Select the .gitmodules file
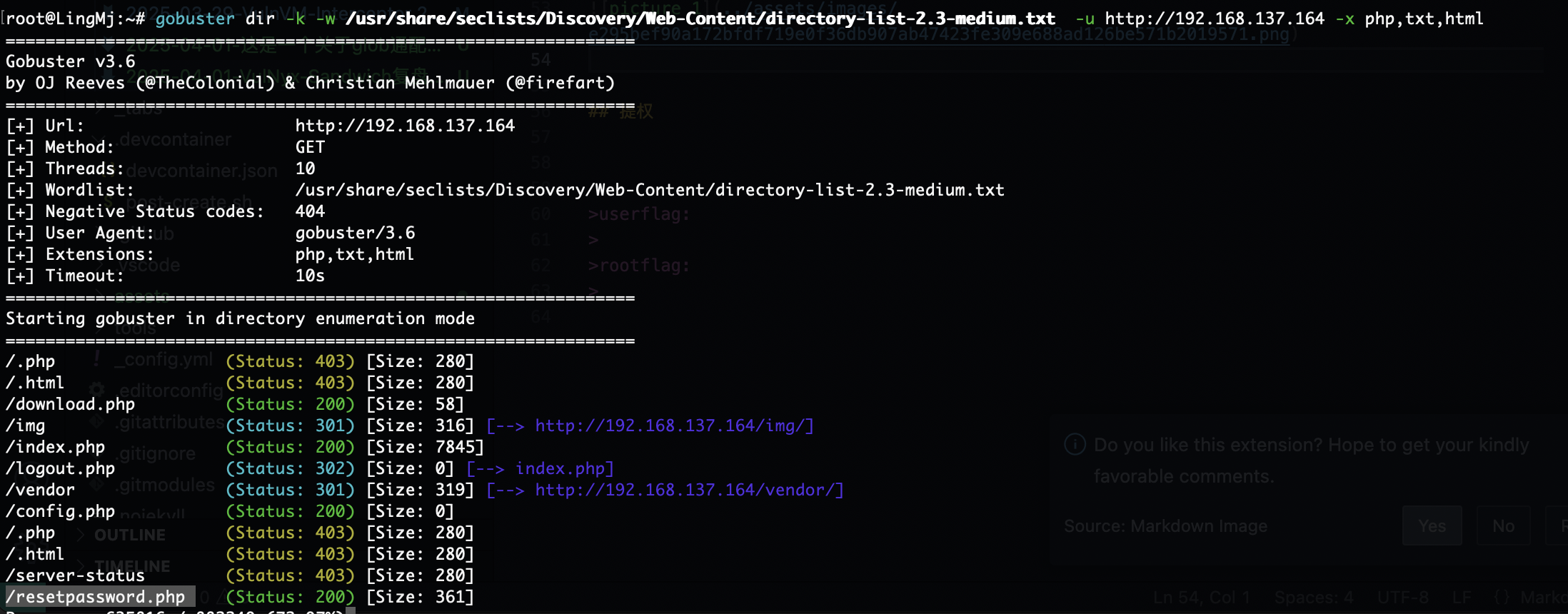The image size is (1568, 614). [166, 485]
